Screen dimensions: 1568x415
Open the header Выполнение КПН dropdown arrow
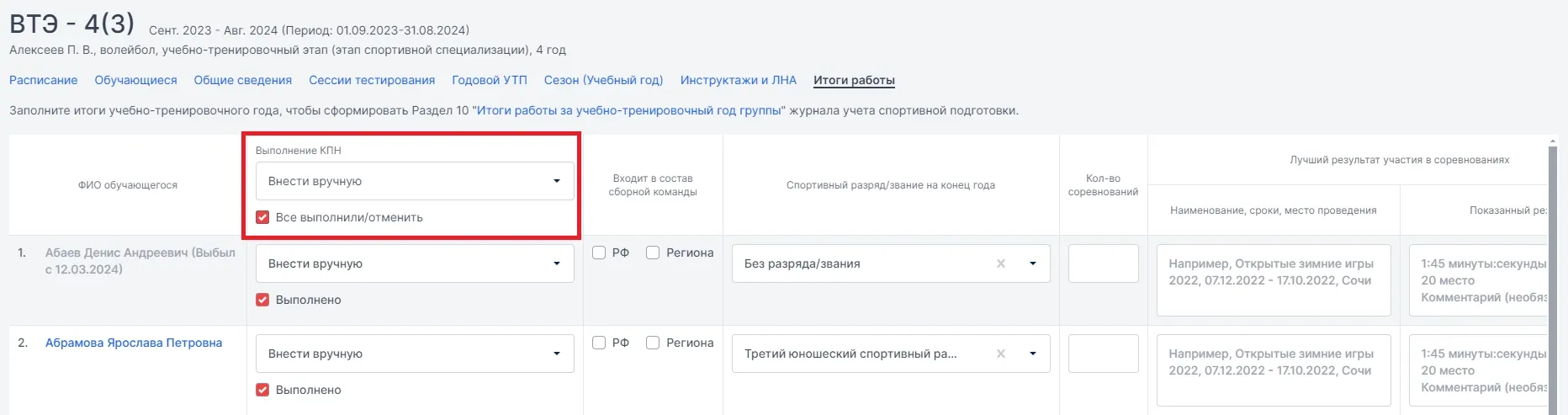pos(556,181)
